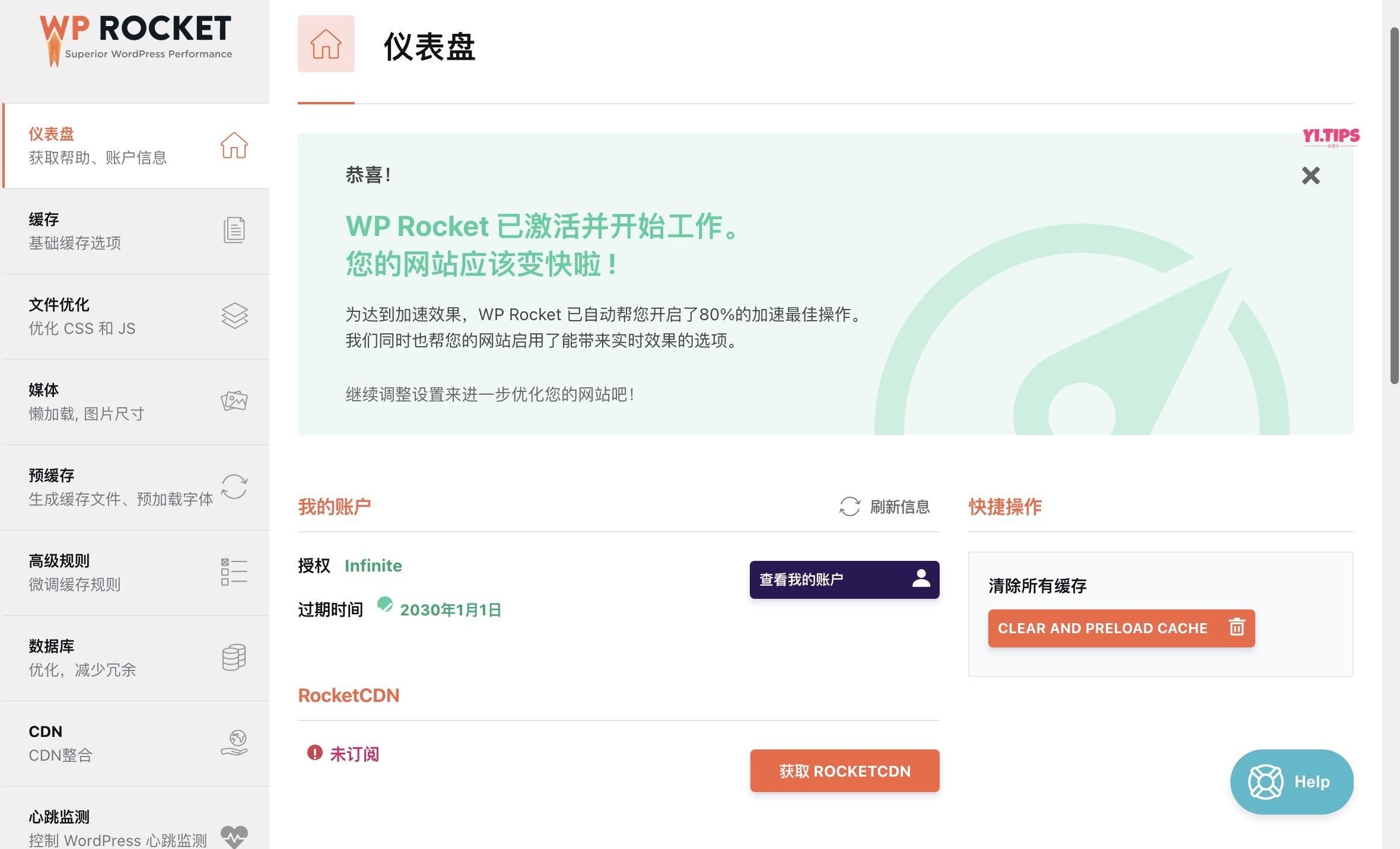Click the document icon beside 缓存

point(234,230)
